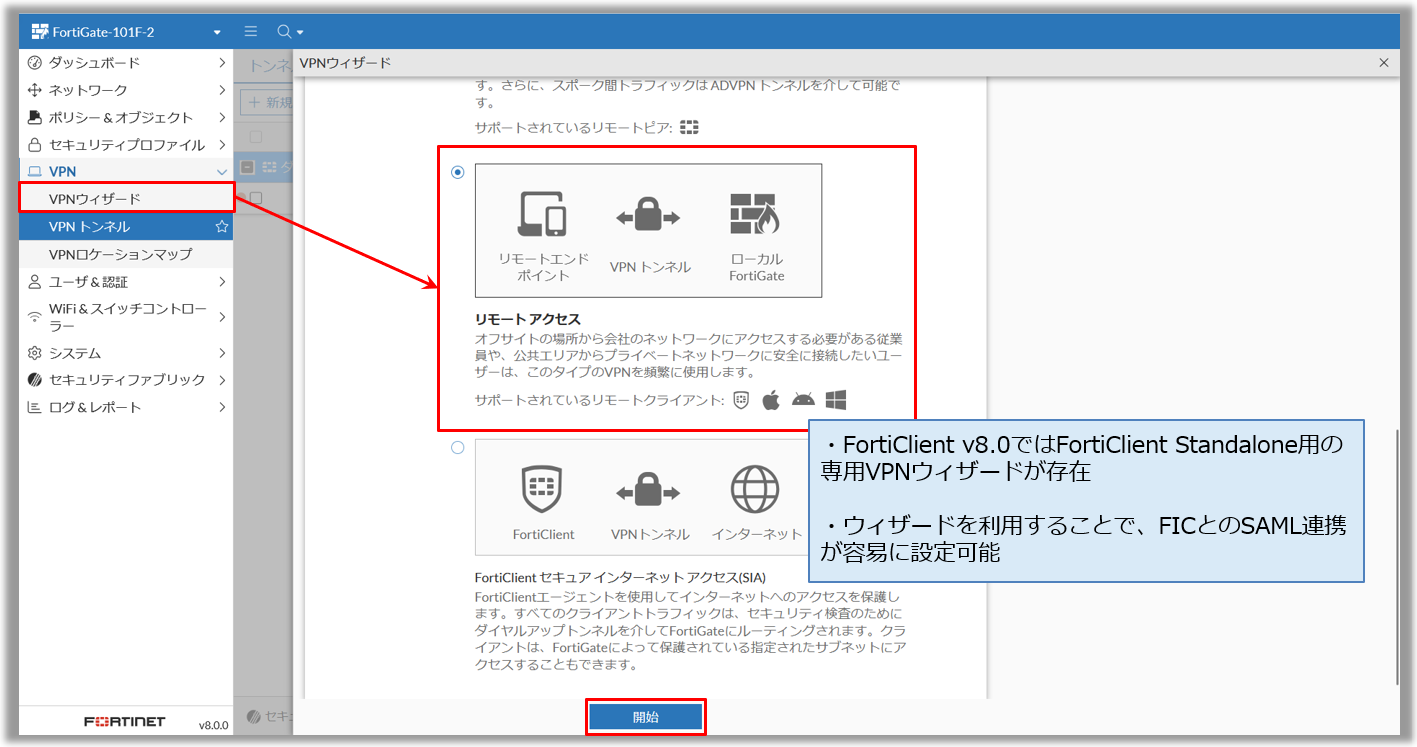Click the WiFi signal icon in sidebar
Viewport: 1417px width, 747px height.
(x=35, y=318)
